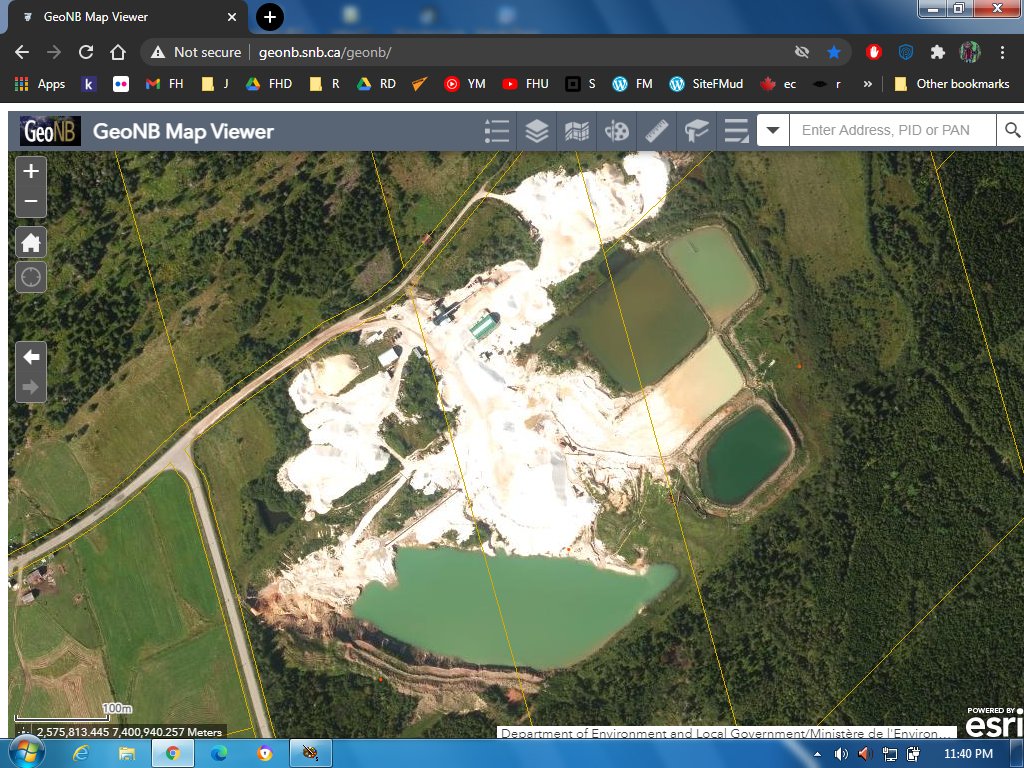
Task: Click the search magnifier button
Action: click(1011, 131)
